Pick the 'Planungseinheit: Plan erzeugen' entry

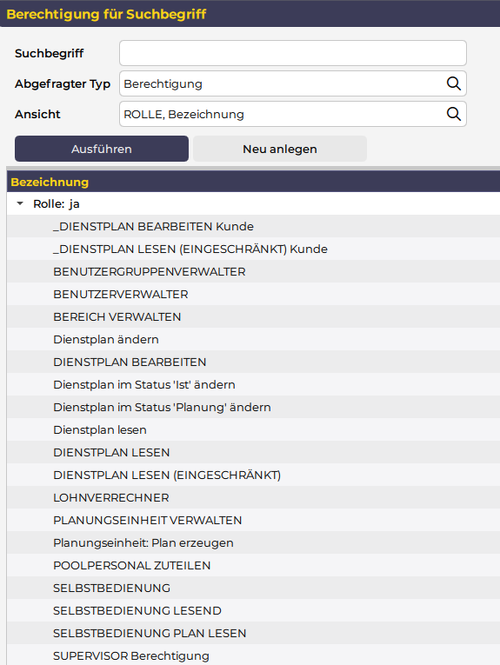click(253, 543)
